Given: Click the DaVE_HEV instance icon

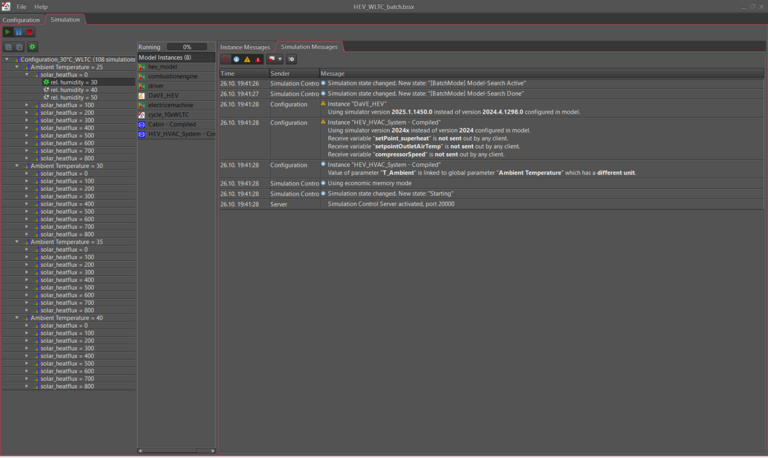Looking at the screenshot, I should click(142, 96).
